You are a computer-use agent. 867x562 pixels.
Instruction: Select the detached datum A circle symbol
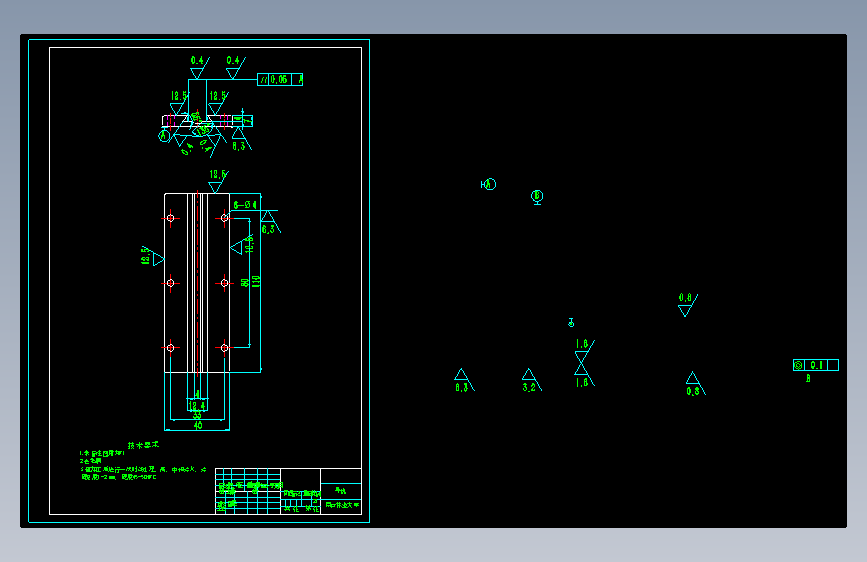489,184
